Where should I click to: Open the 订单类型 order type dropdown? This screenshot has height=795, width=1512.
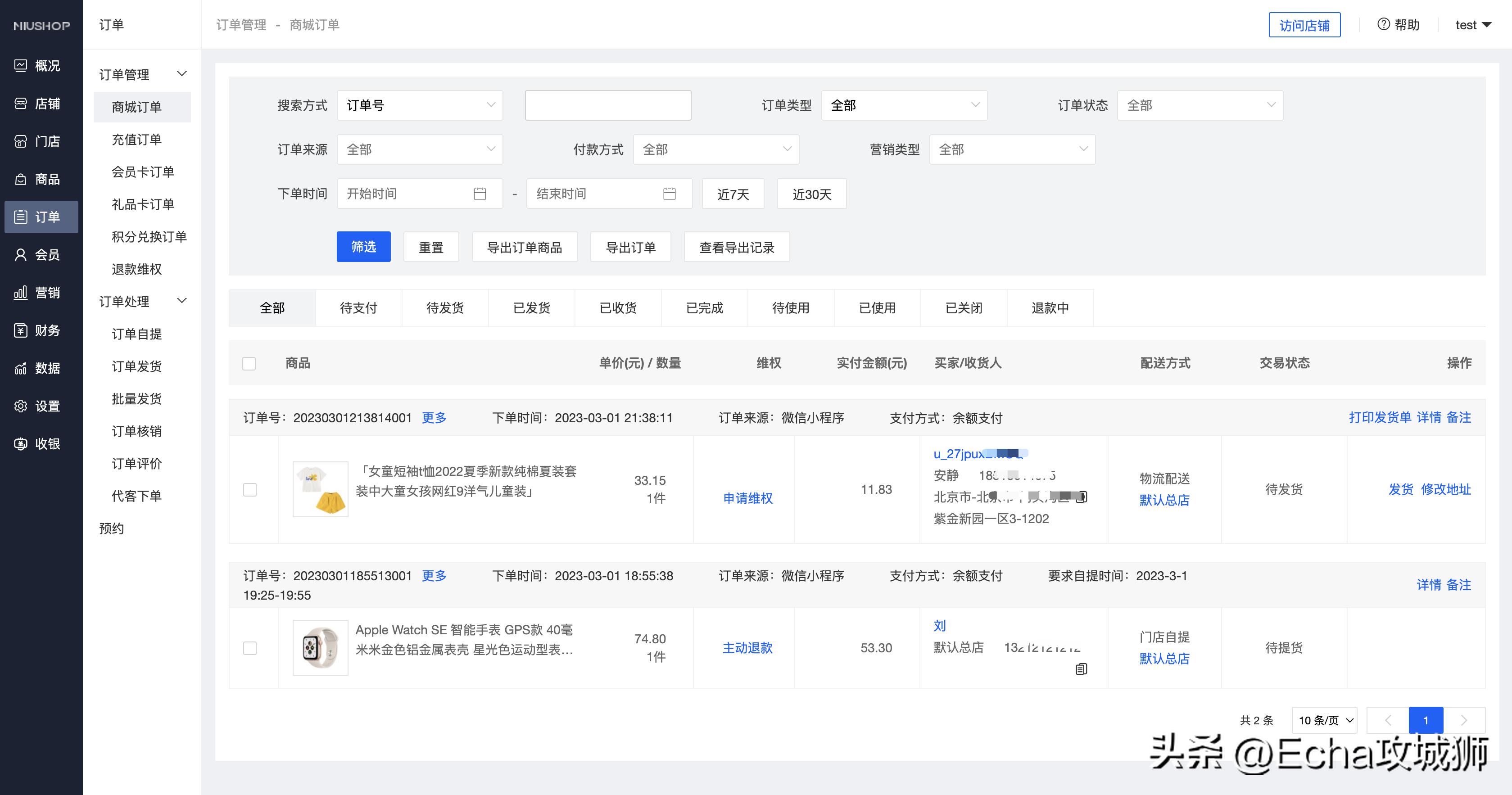coord(904,105)
